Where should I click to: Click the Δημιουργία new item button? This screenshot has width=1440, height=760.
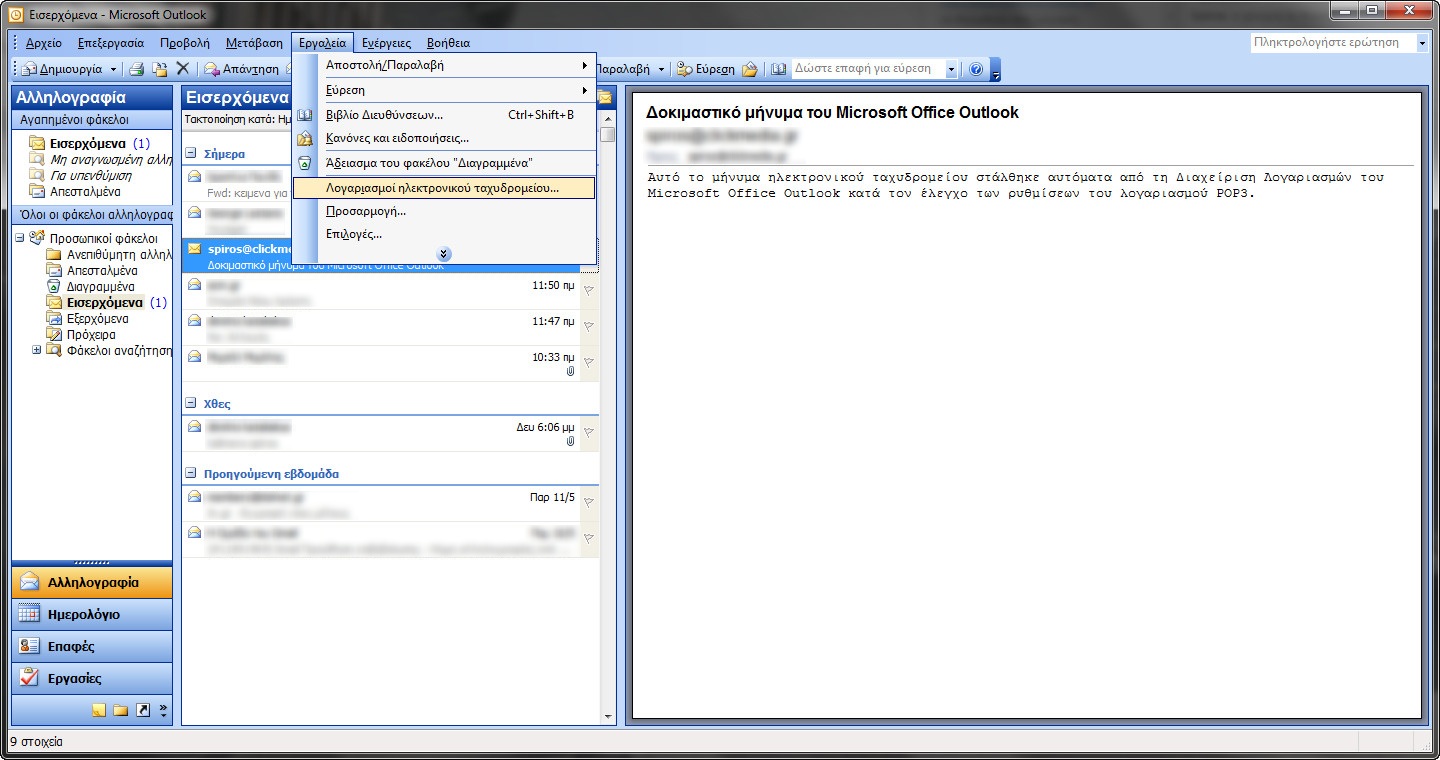(x=62, y=69)
